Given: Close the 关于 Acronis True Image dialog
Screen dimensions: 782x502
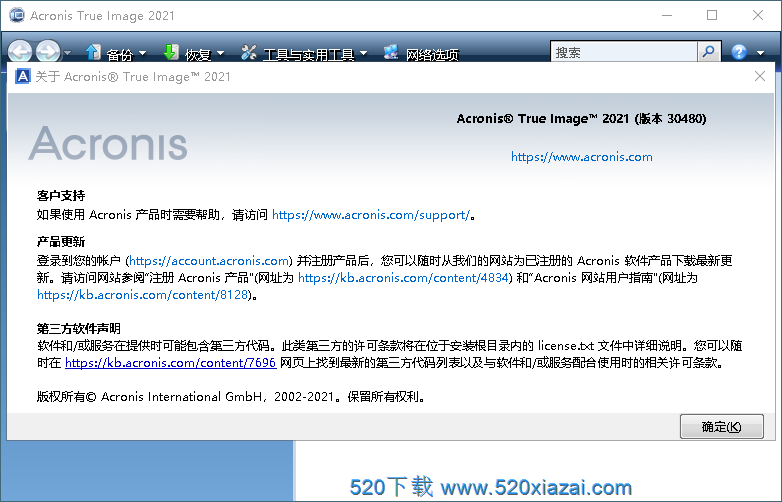Looking at the screenshot, I should (760, 76).
